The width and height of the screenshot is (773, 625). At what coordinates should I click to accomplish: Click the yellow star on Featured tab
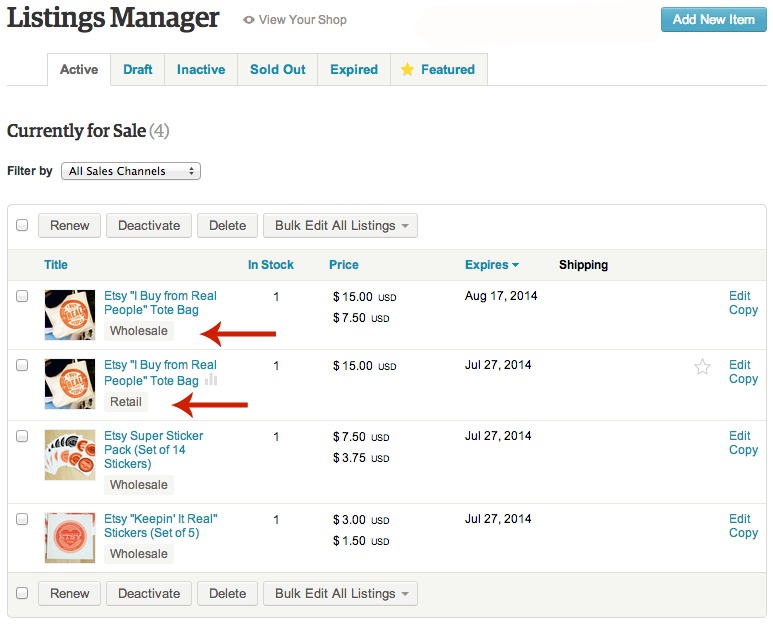tap(407, 69)
